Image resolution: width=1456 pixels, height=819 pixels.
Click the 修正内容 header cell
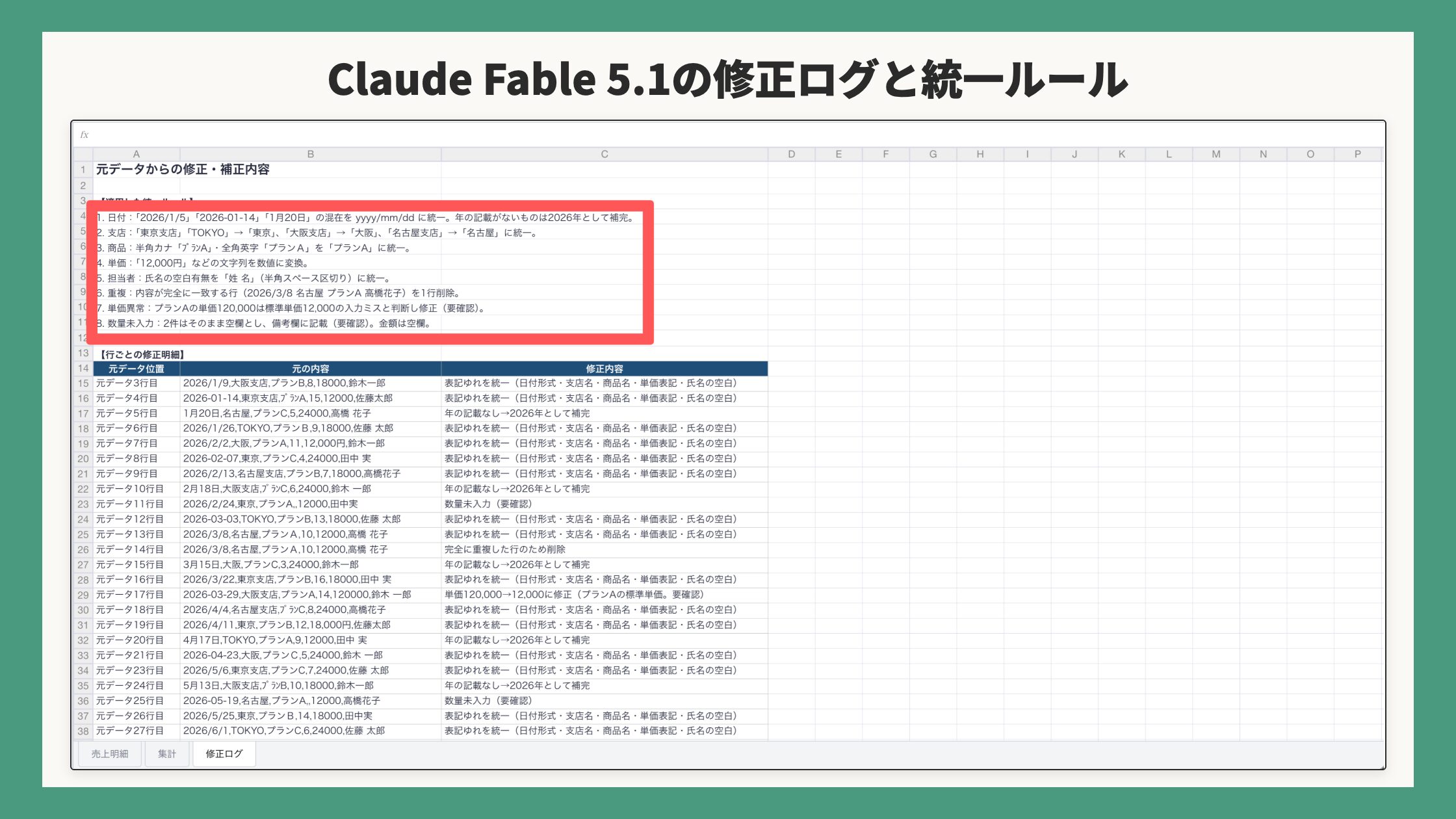604,369
